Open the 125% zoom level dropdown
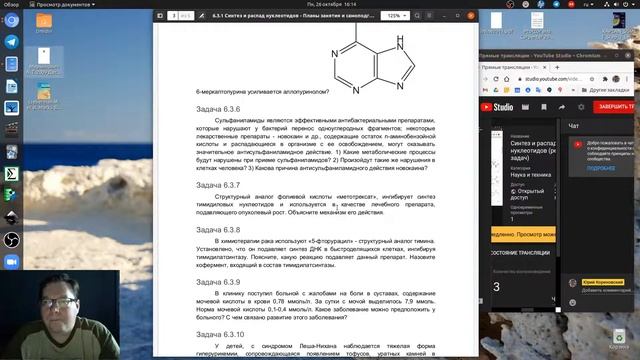Viewport: 640px width, 360px height. pyautogui.click(x=395, y=16)
